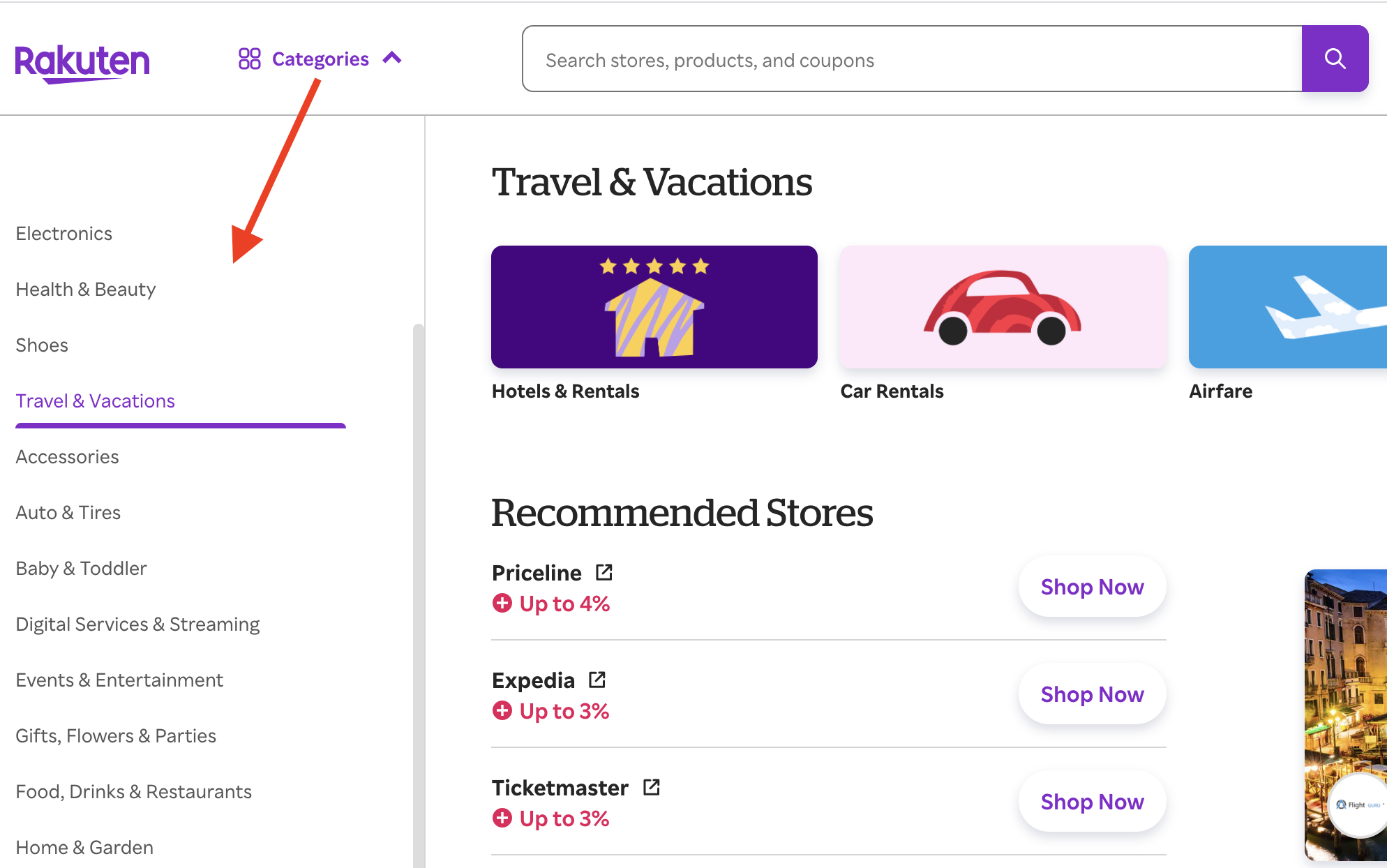Screen dimensions: 1387x868
Task: Click Expedia Up to 3% cash back text
Action: 564,711
